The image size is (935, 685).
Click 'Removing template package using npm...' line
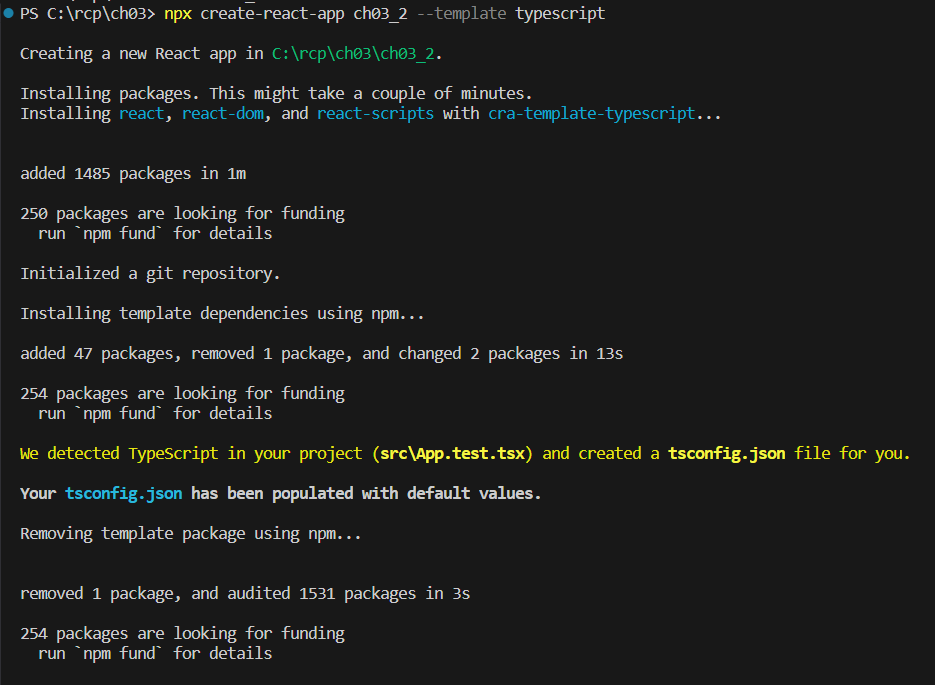[x=191, y=534]
